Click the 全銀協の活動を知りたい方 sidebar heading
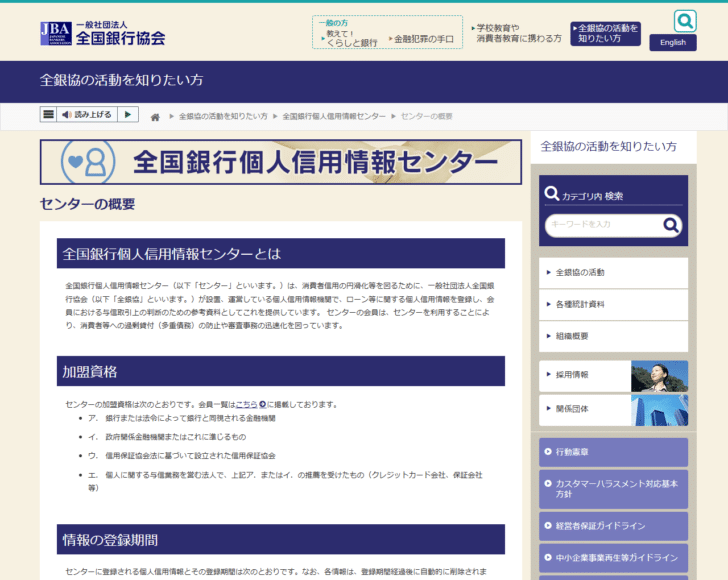 609,147
